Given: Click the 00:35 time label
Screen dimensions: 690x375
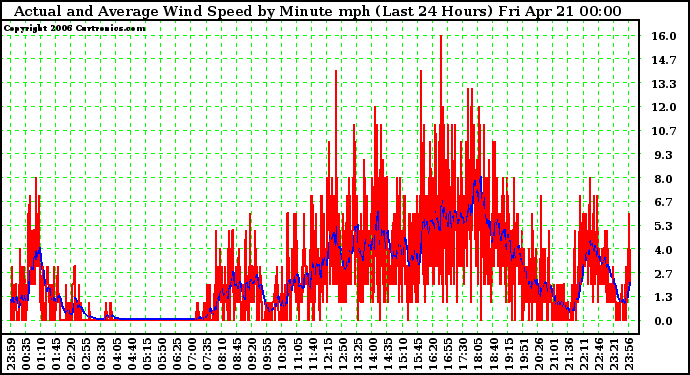Looking at the screenshot, I should coord(26,354).
